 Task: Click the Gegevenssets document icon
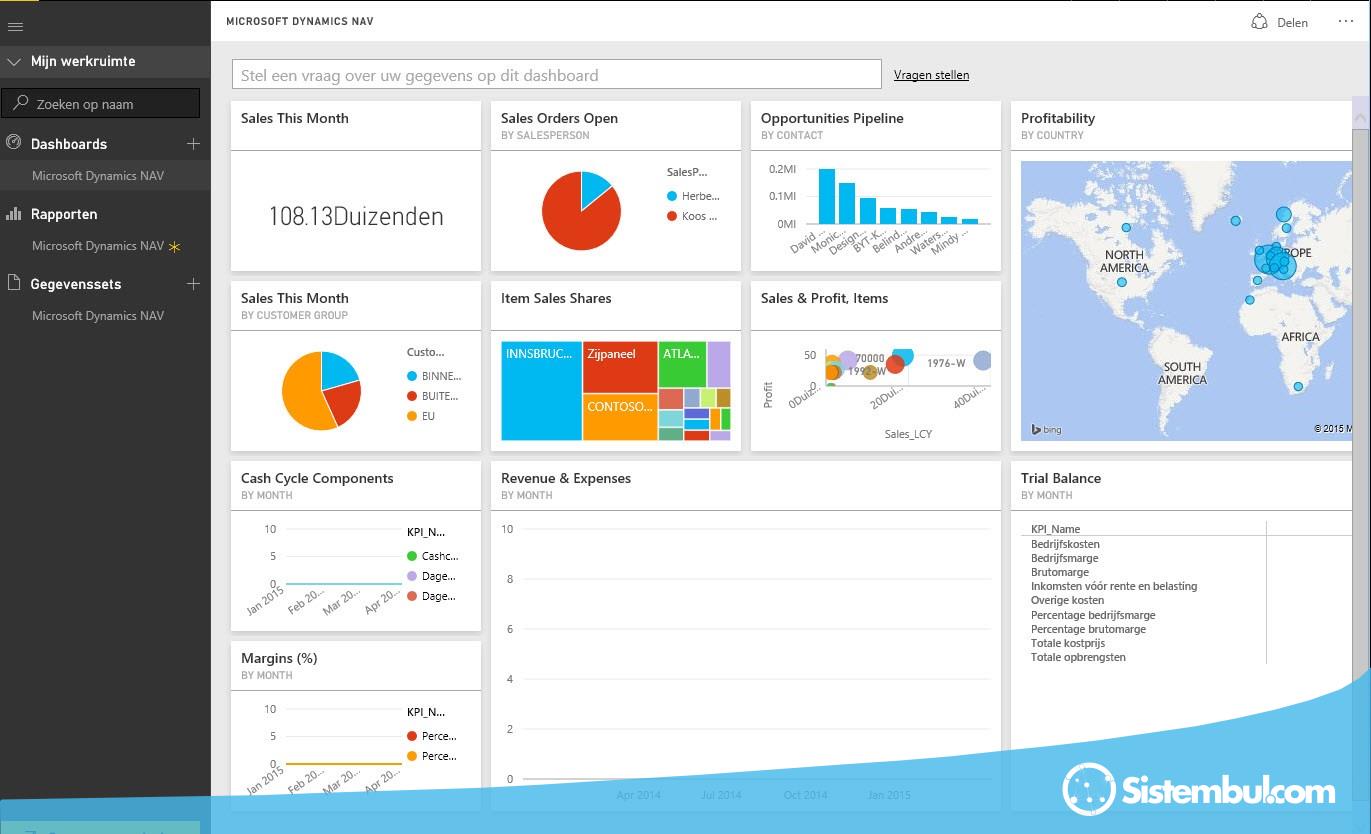[x=14, y=283]
